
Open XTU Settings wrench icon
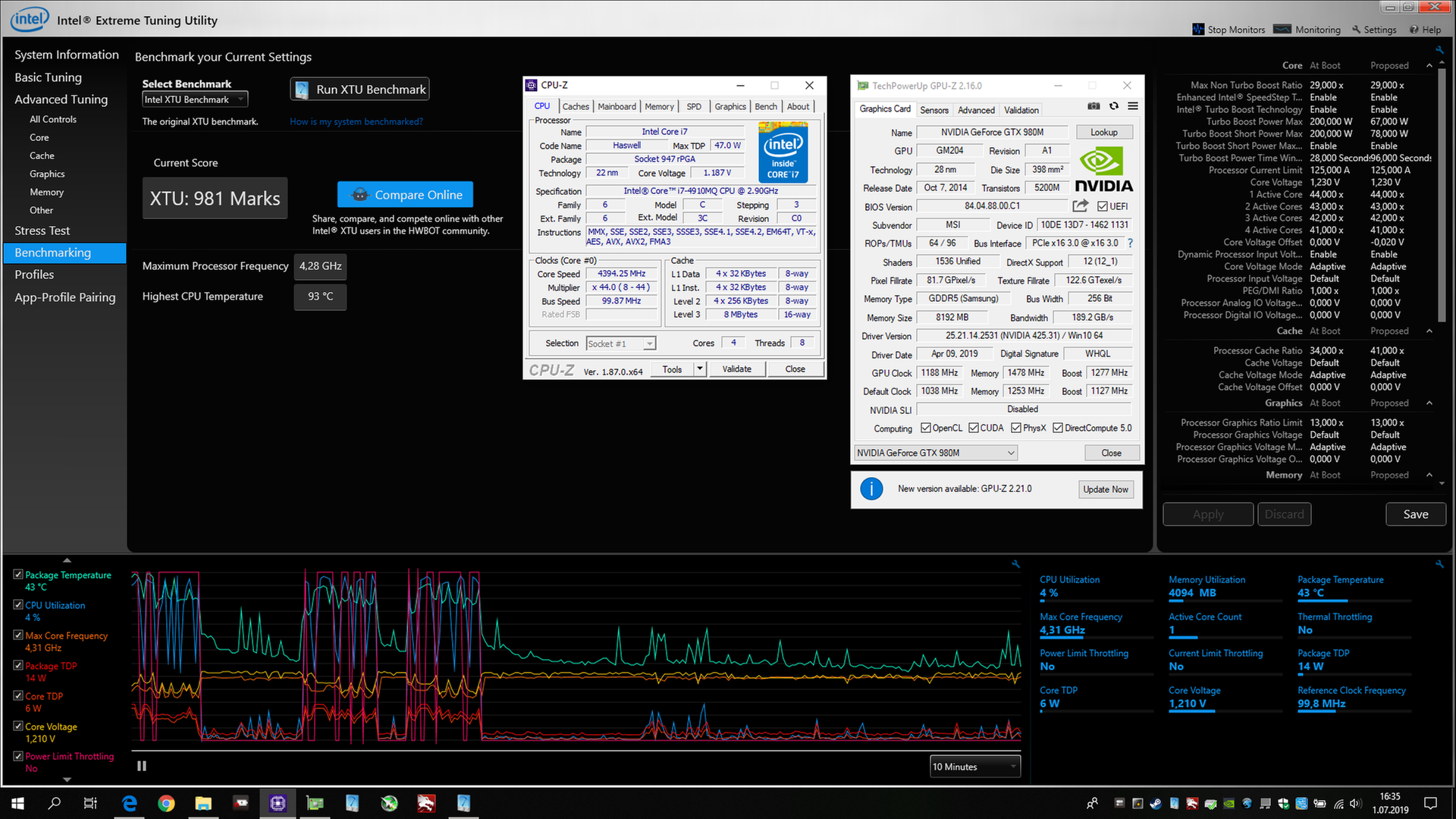(x=1356, y=30)
